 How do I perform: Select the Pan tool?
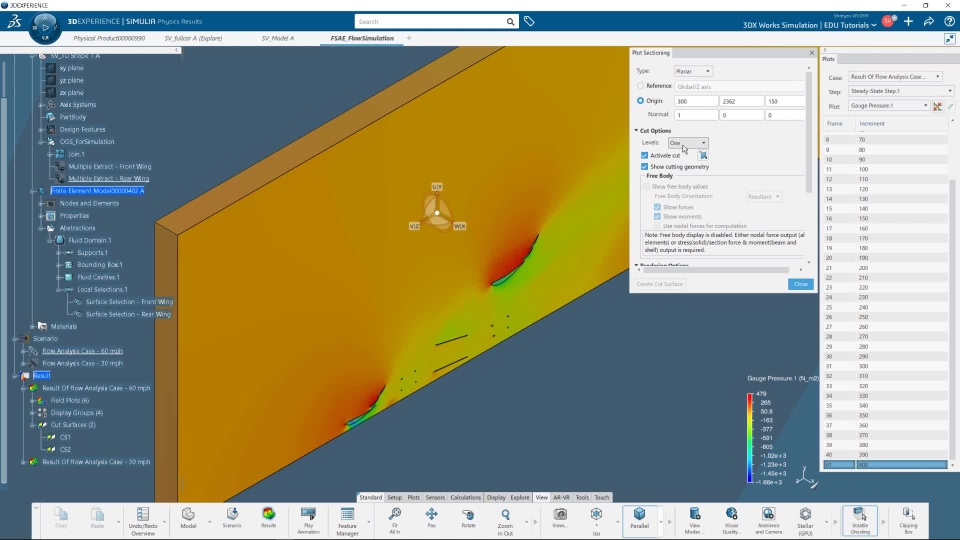[x=432, y=518]
